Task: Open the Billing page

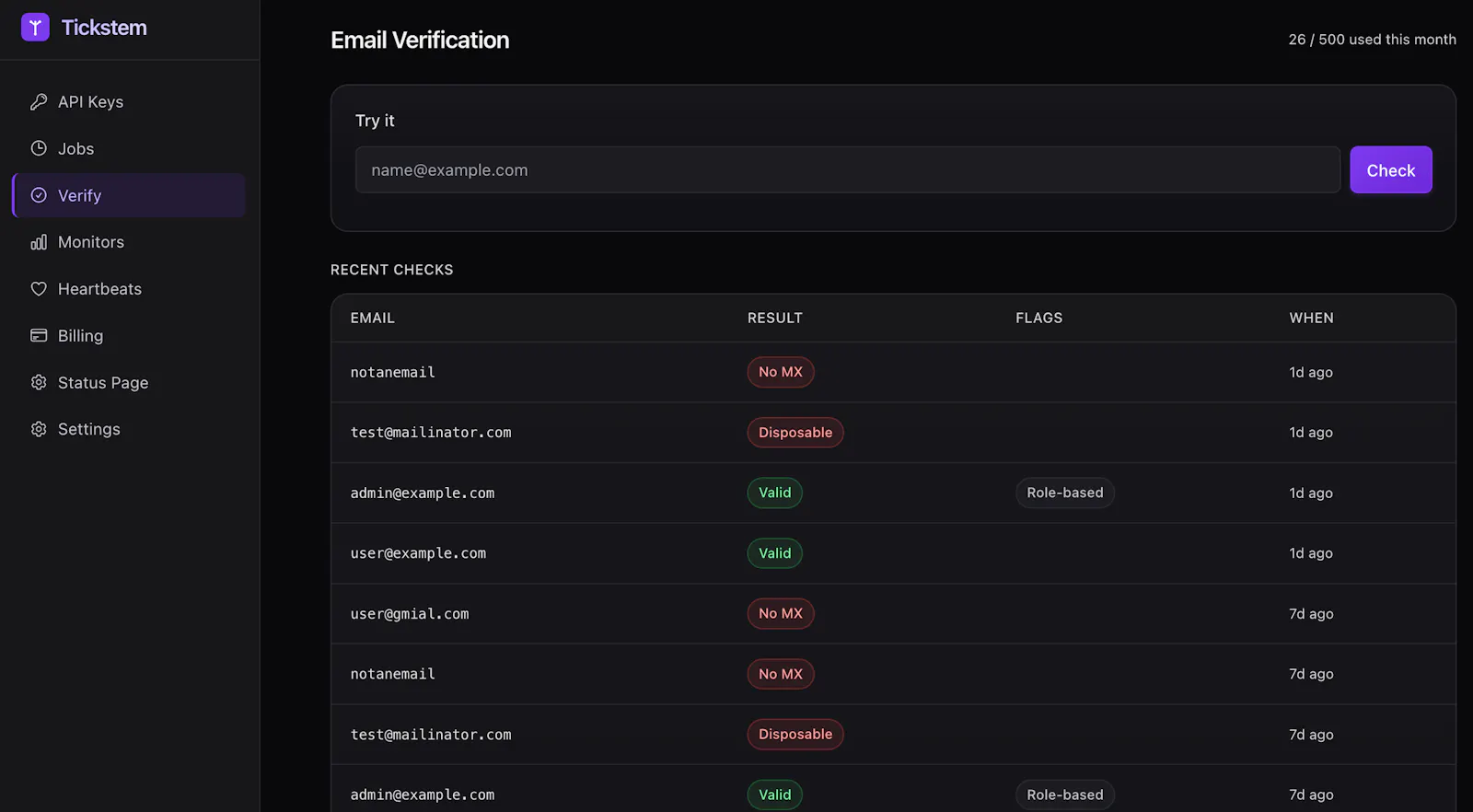Action: [x=129, y=335]
